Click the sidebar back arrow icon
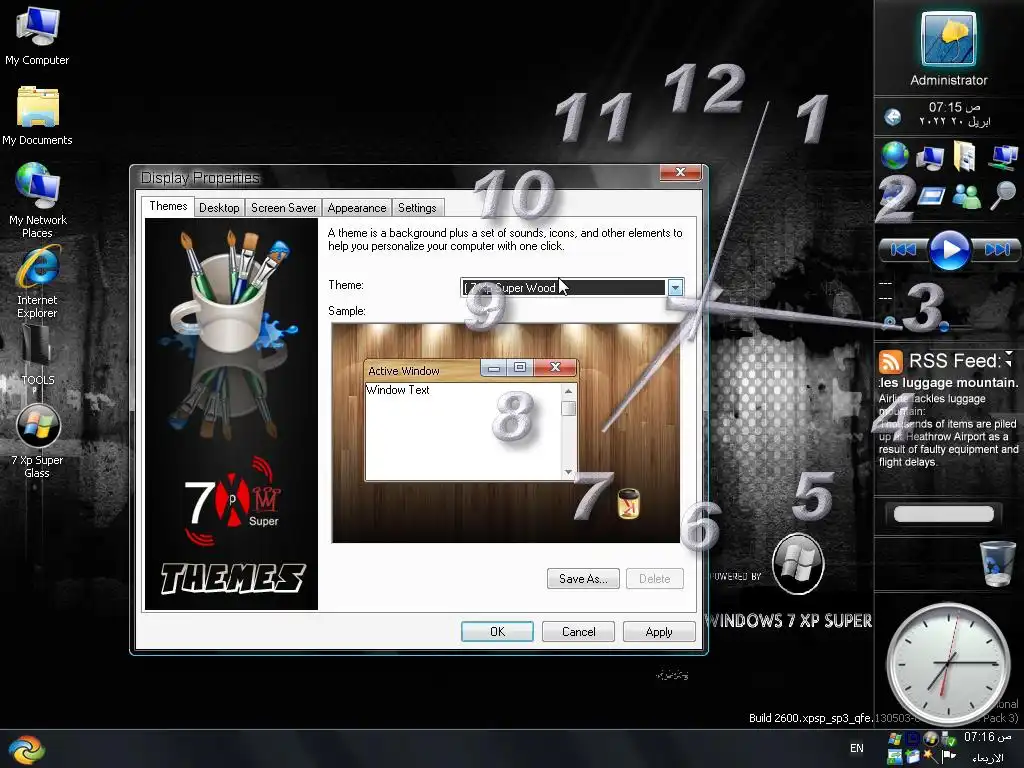Viewport: 1024px width, 768px height. coord(893,117)
